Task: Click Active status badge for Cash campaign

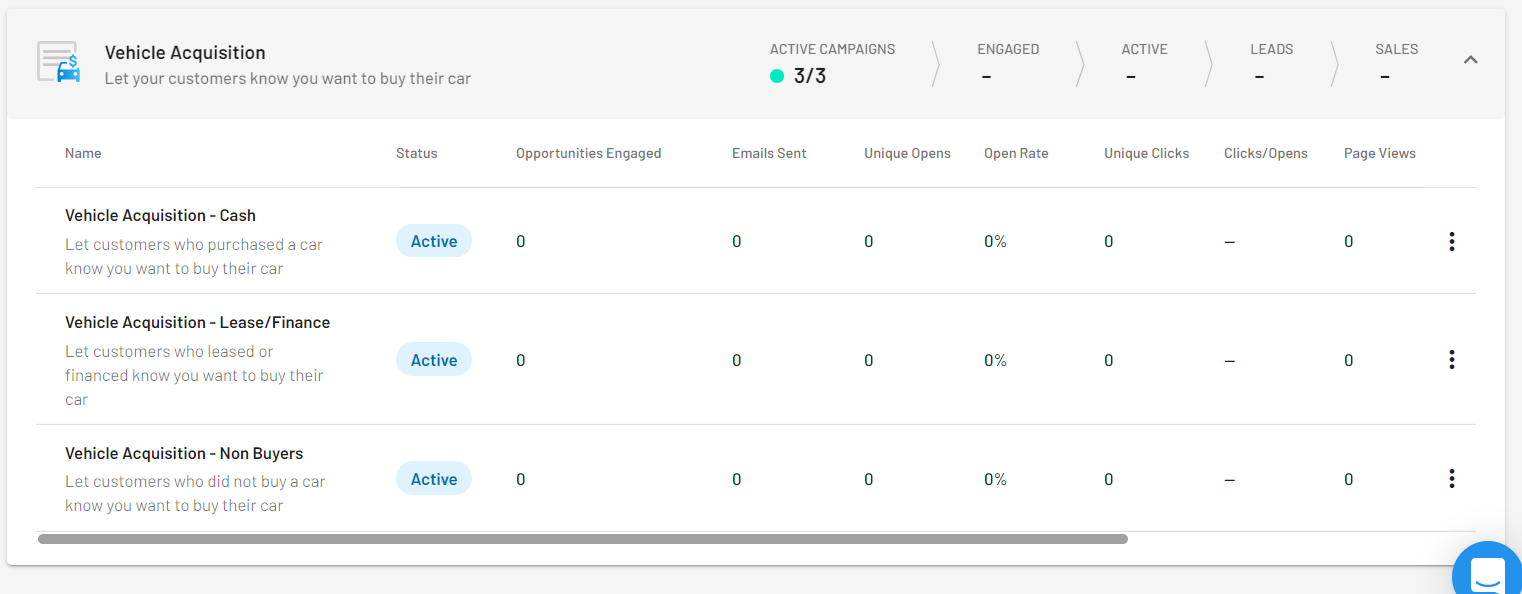Action: 434,241
